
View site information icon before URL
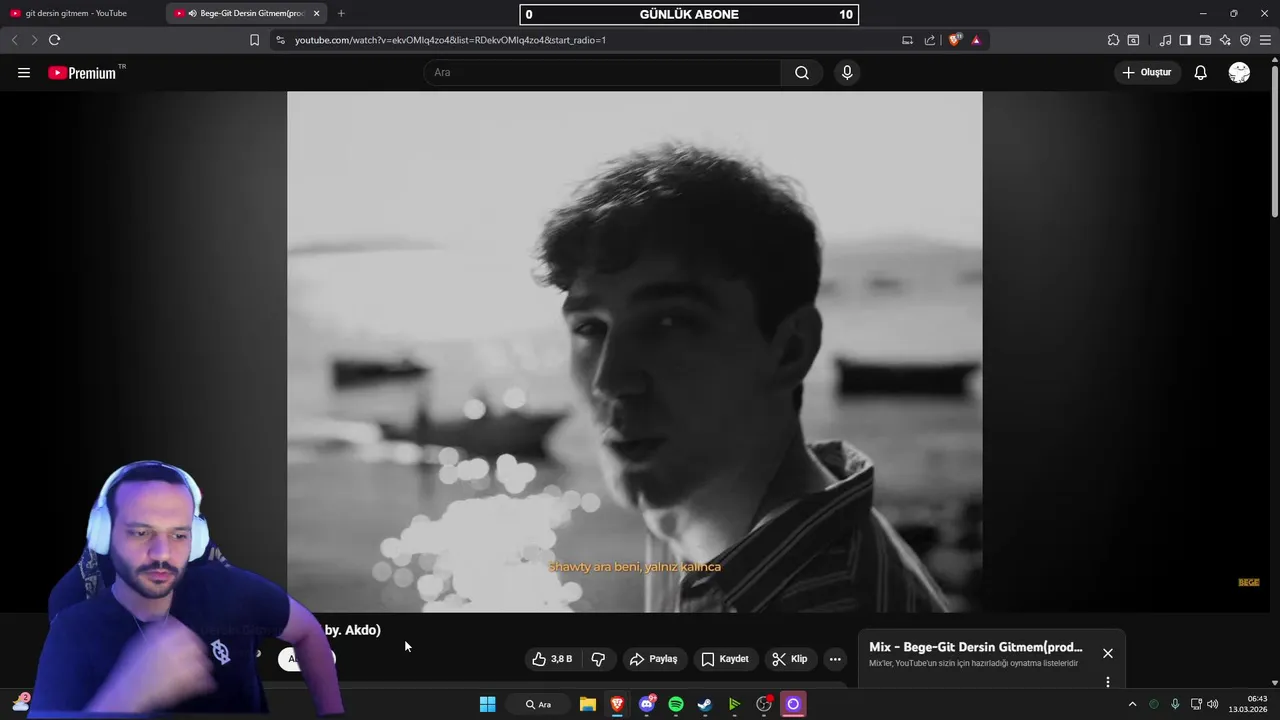pos(280,40)
